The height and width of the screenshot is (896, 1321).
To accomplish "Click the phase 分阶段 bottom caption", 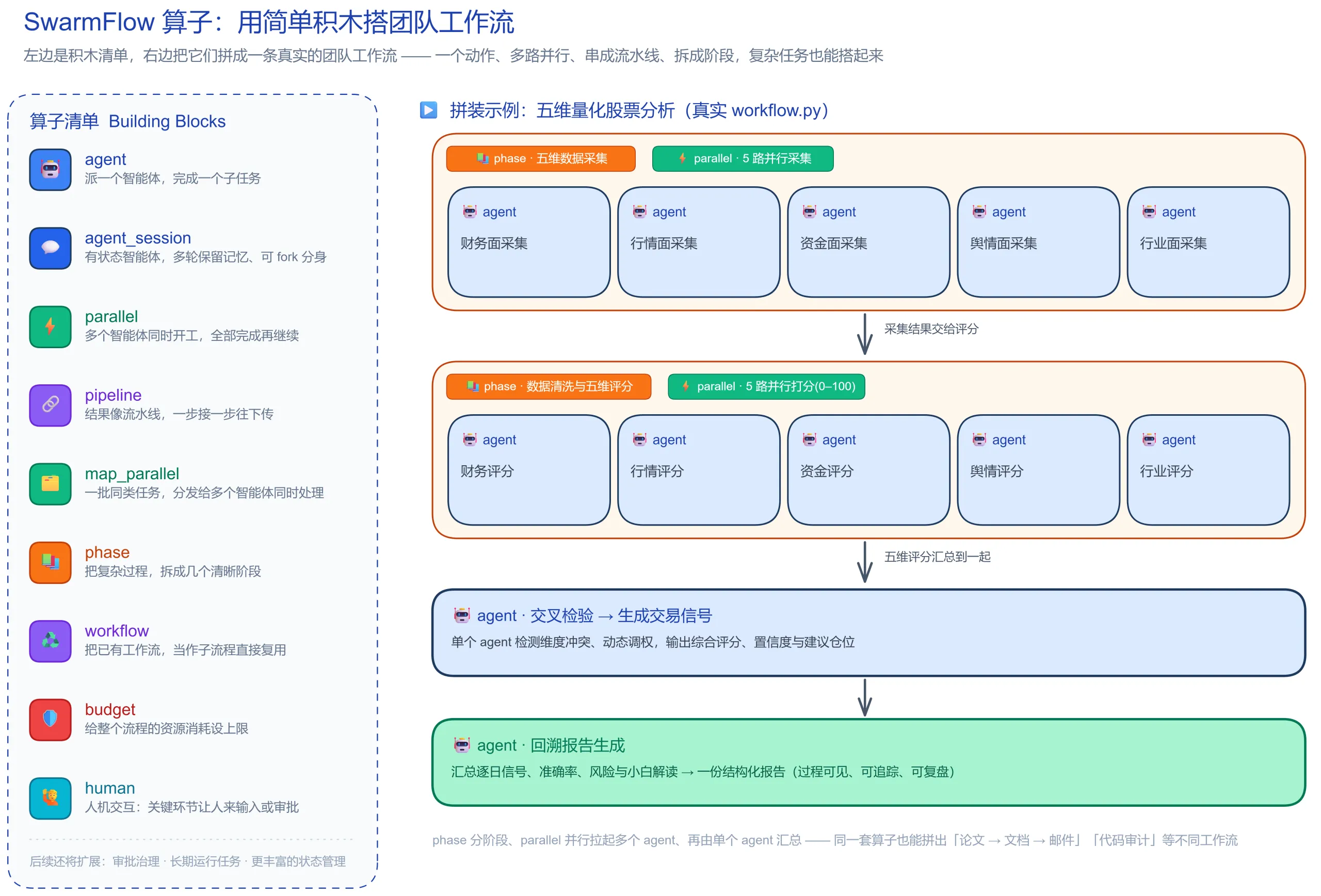I will [834, 840].
